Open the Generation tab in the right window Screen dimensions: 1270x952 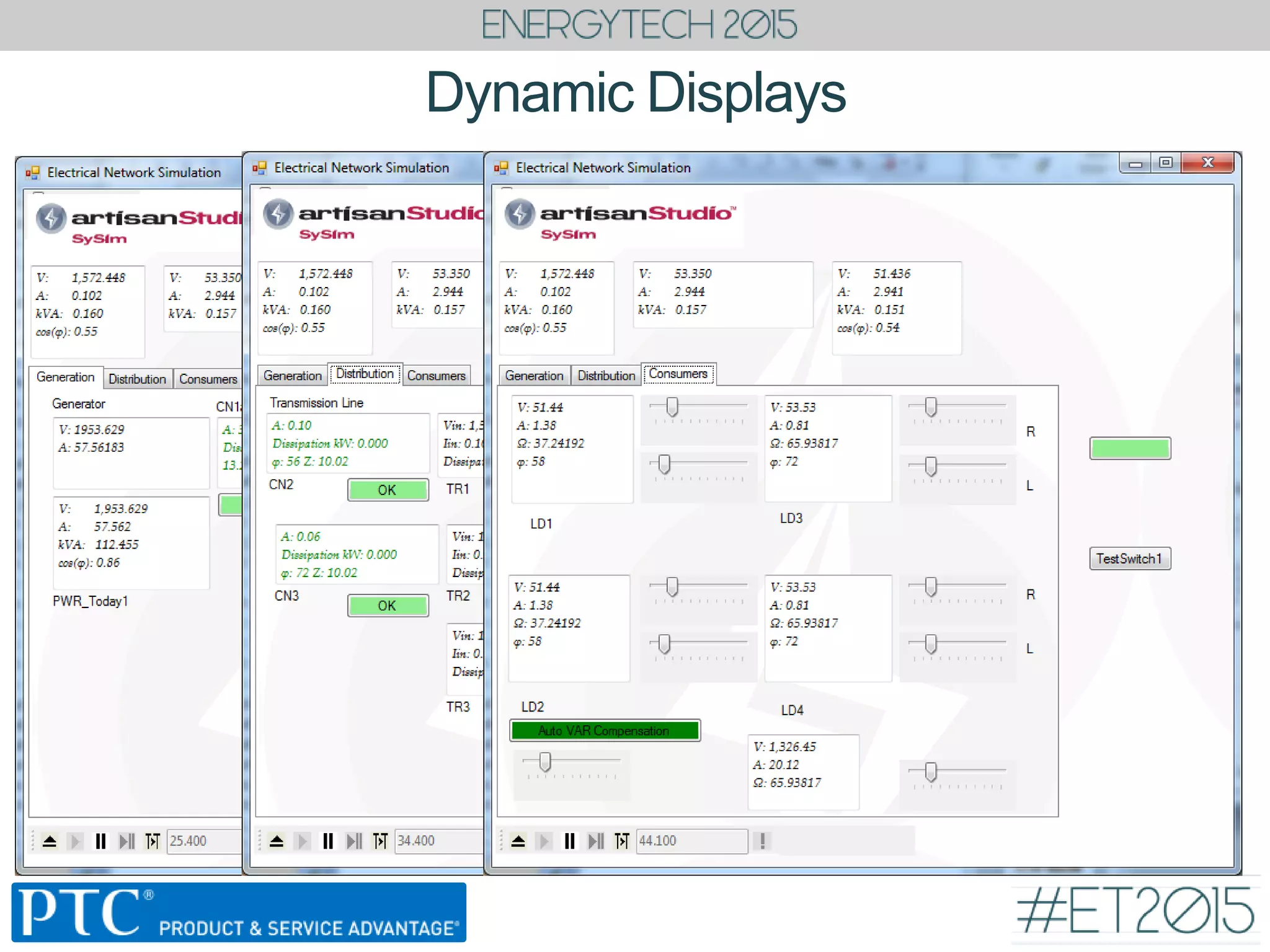point(534,376)
